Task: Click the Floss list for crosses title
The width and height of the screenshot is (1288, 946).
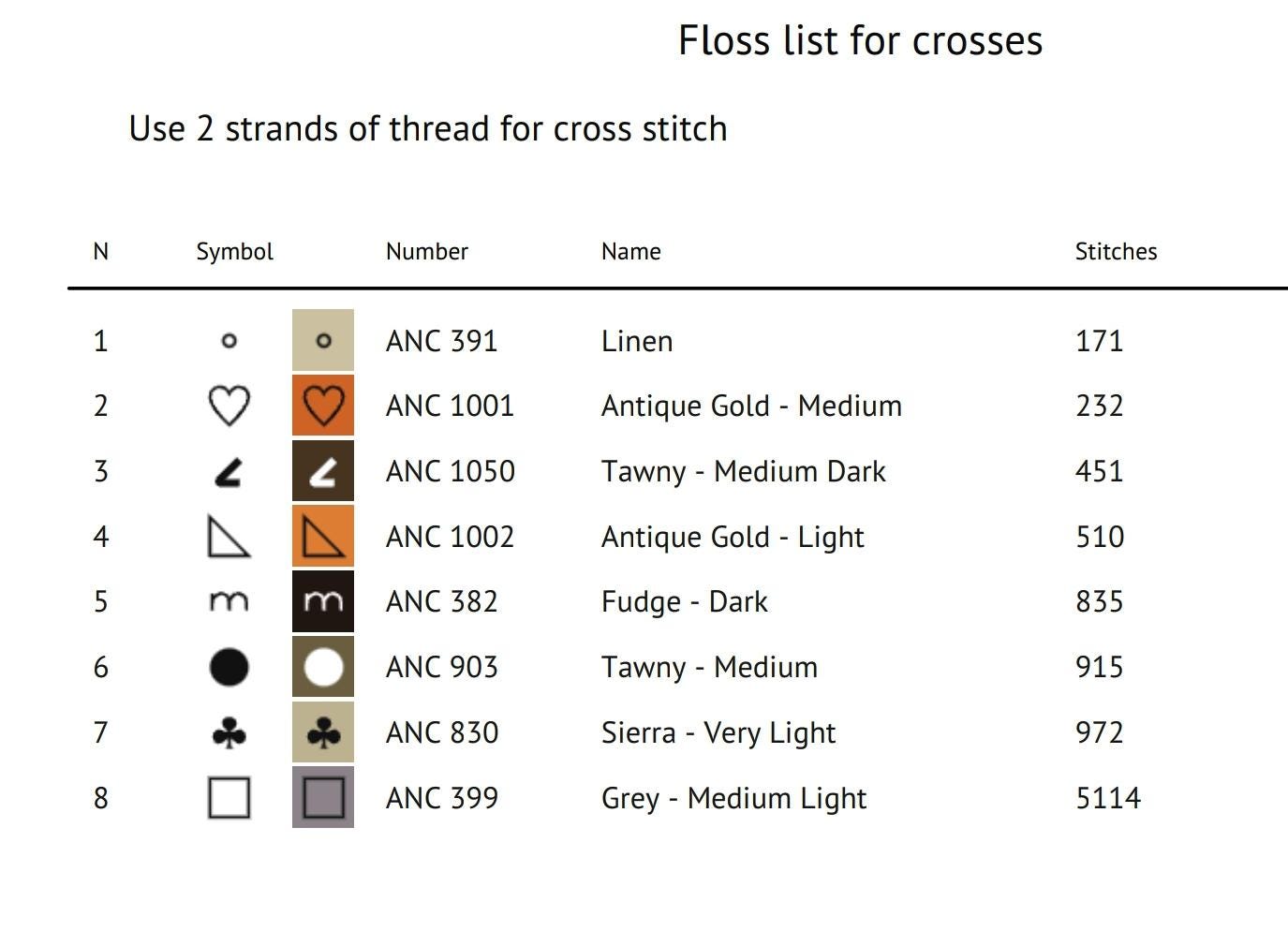Action: 860,40
